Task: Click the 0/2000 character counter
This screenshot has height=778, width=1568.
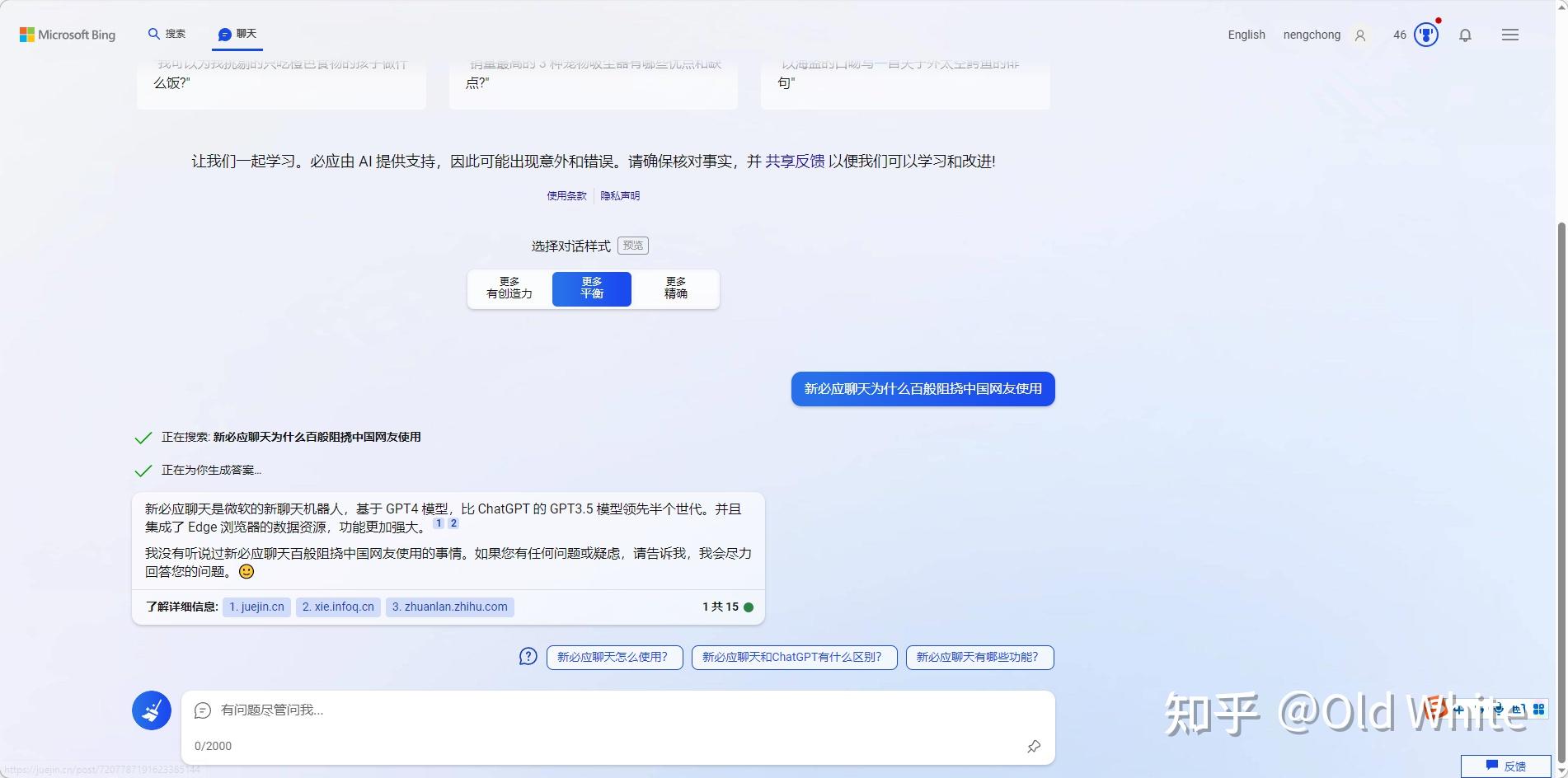Action: point(213,746)
